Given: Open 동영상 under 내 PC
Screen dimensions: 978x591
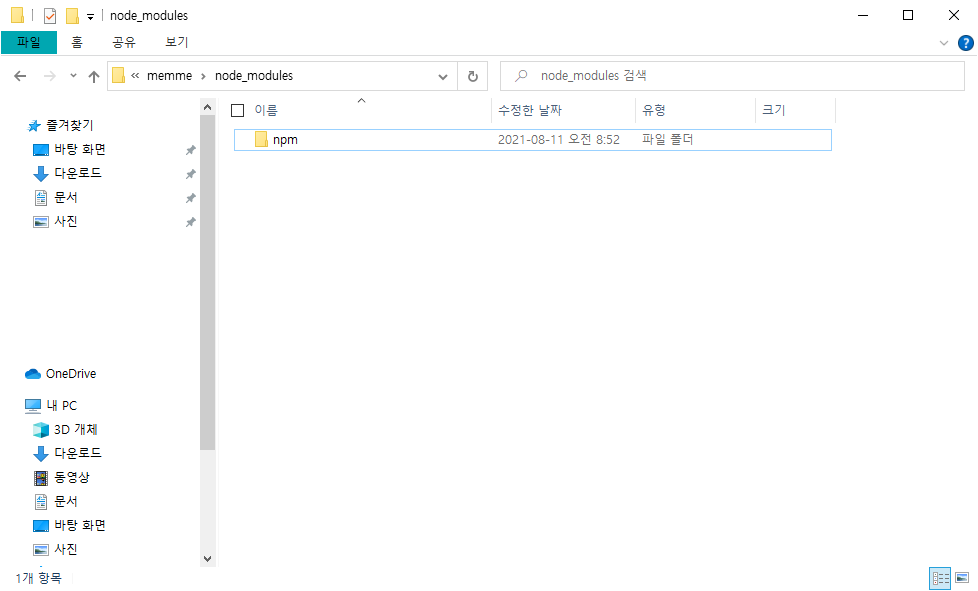Looking at the screenshot, I should (72, 478).
